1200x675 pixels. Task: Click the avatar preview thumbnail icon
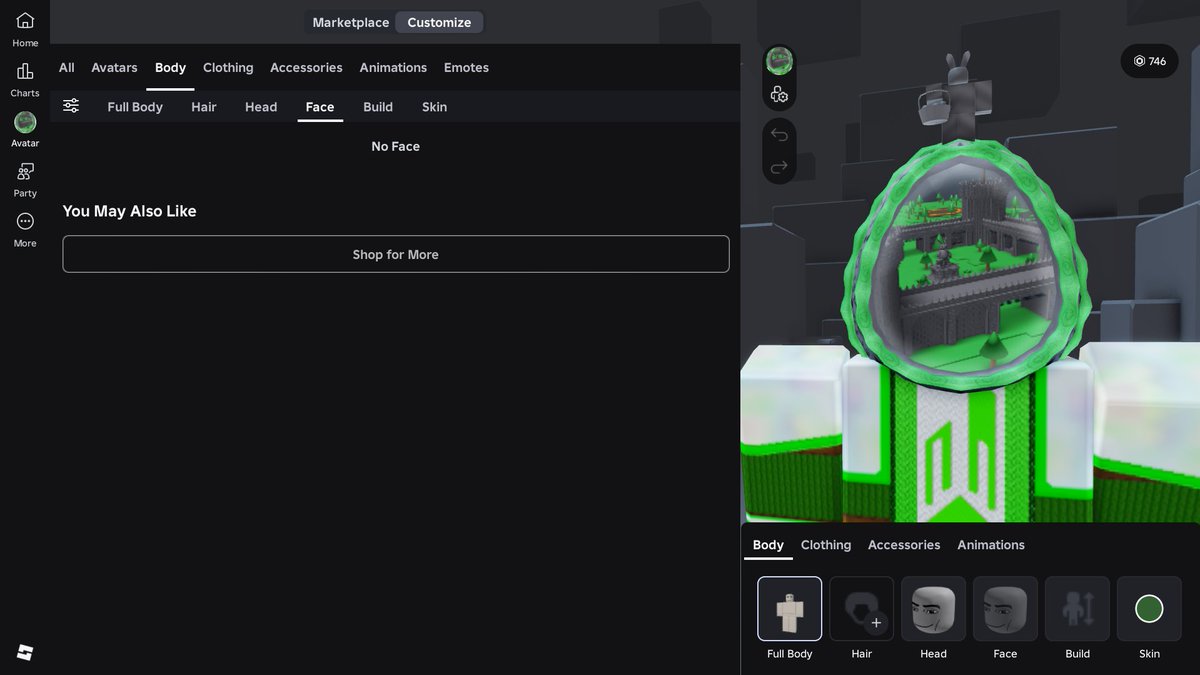(779, 61)
